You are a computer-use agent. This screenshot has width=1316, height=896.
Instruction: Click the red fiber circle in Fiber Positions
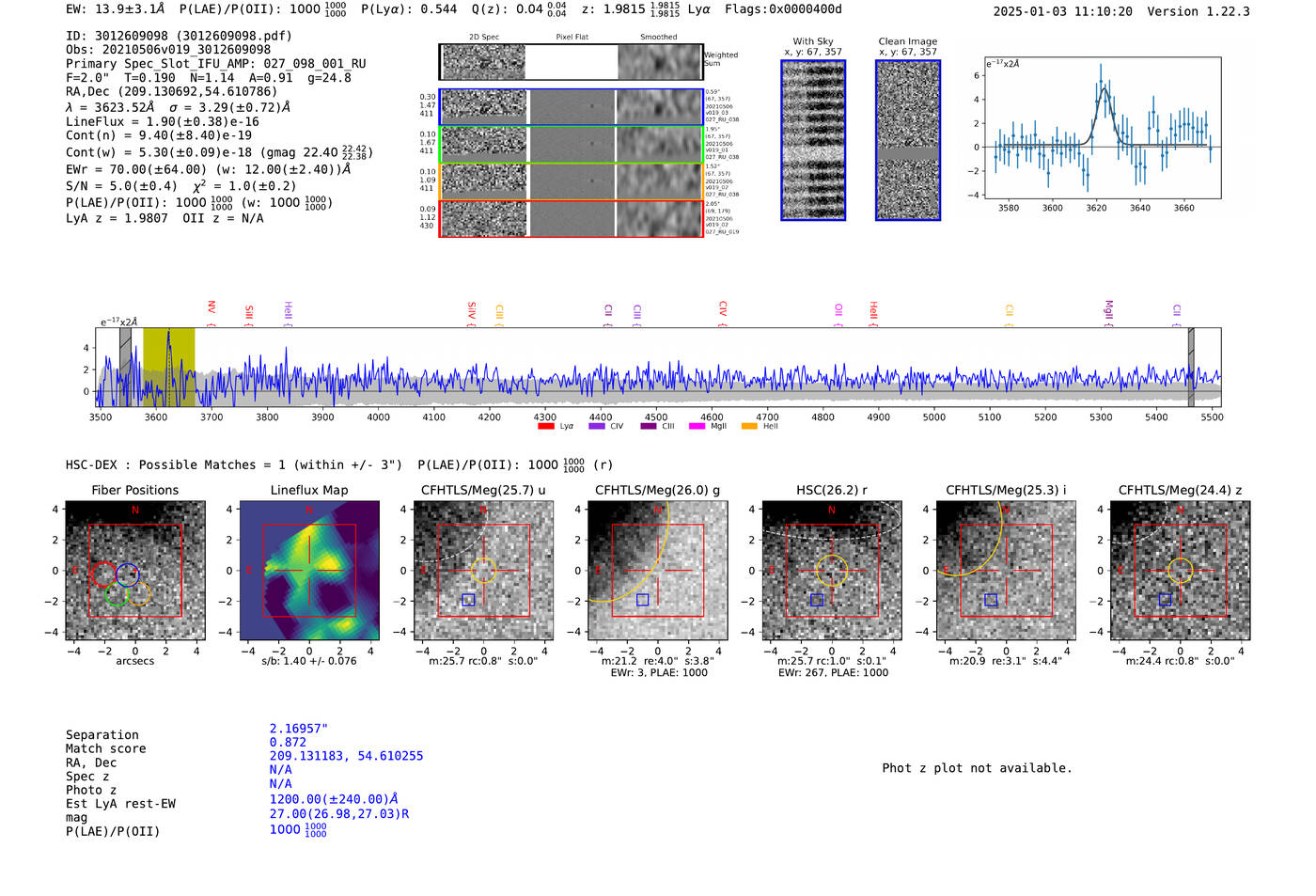tap(103, 574)
